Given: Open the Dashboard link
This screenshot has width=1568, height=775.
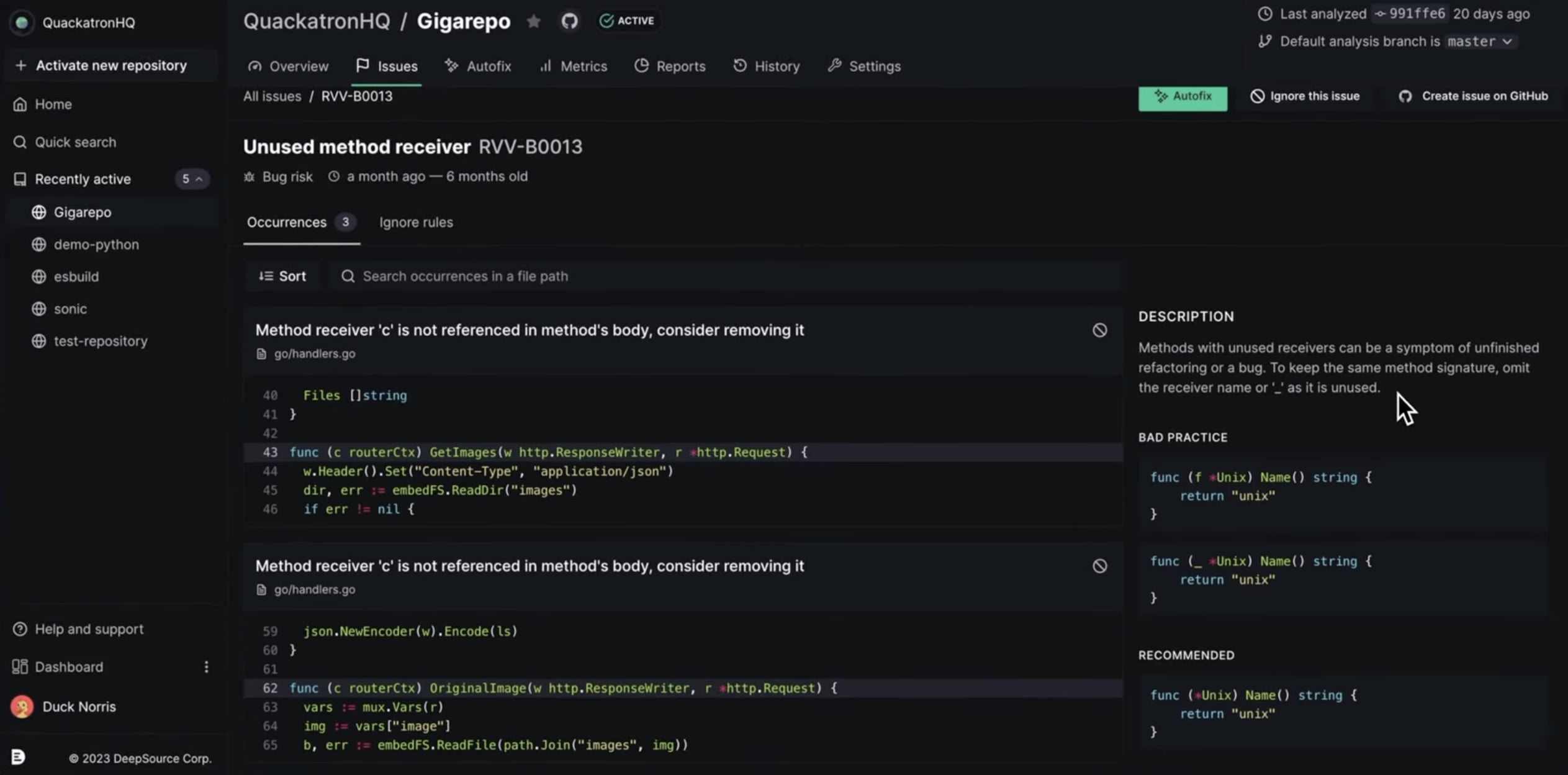Looking at the screenshot, I should 68,667.
